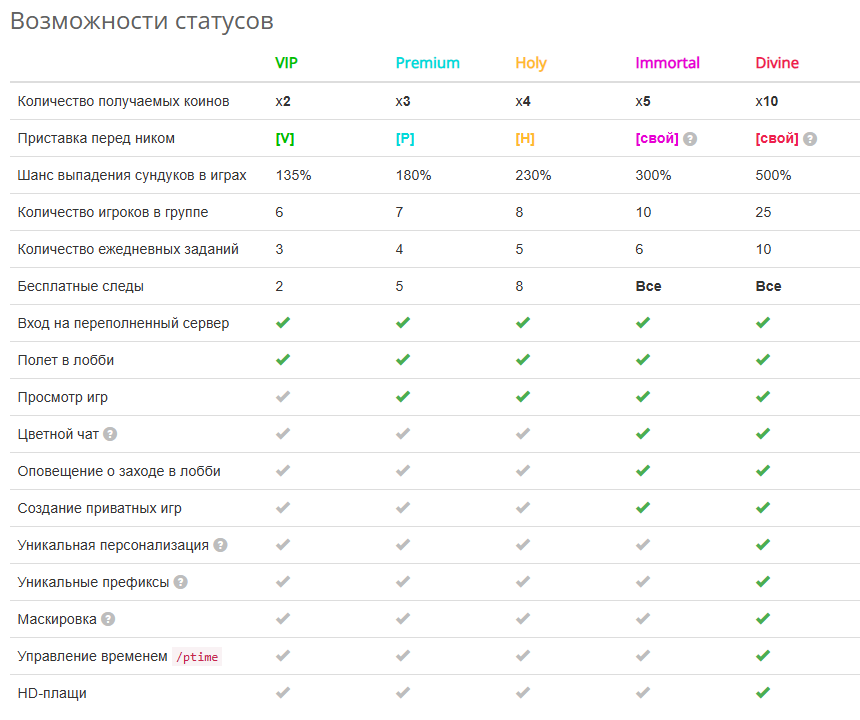Click the Все value under Divine
860x720 pixels.
768,286
